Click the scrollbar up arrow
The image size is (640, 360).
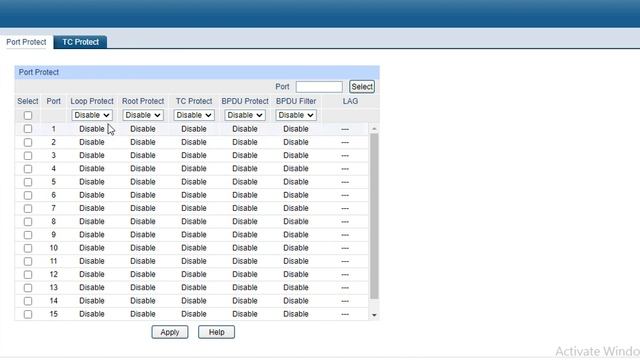coord(374,129)
